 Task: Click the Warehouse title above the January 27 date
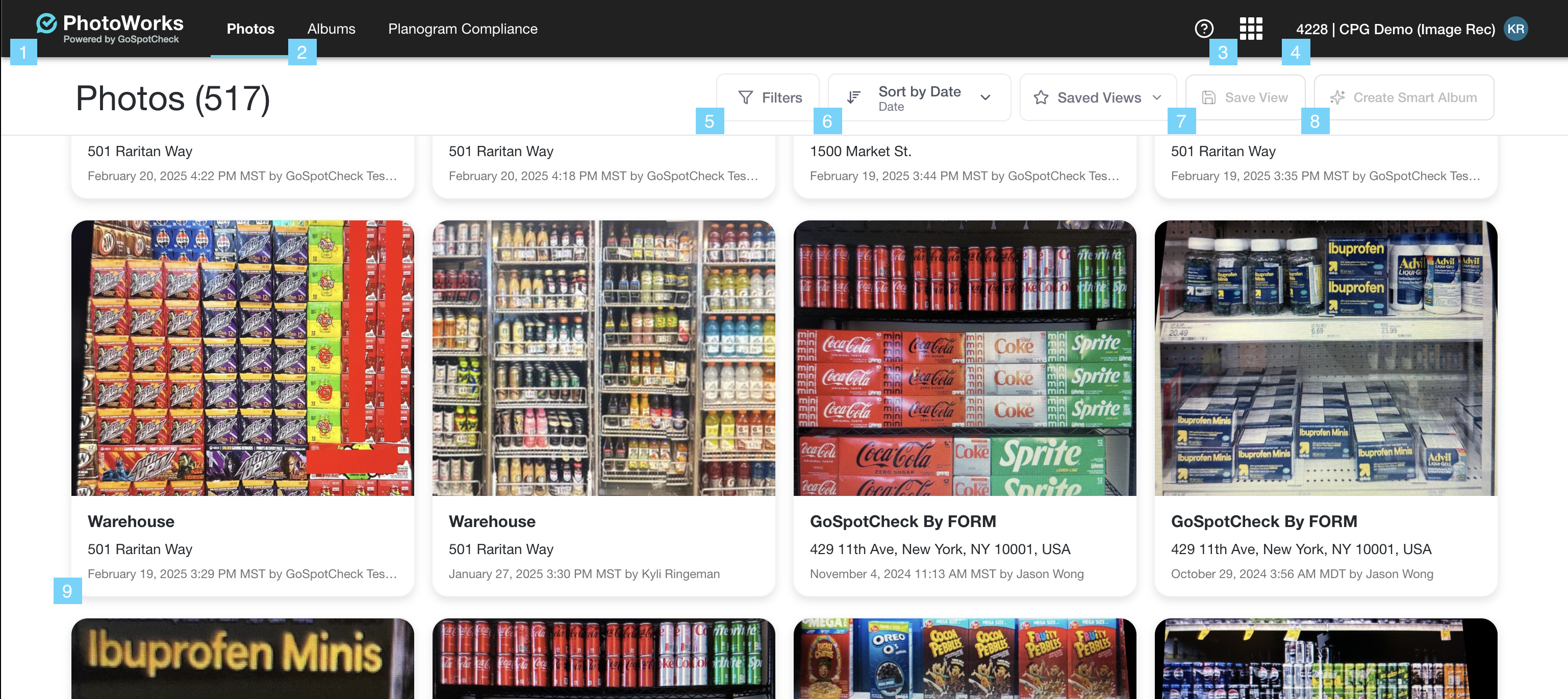pos(492,521)
